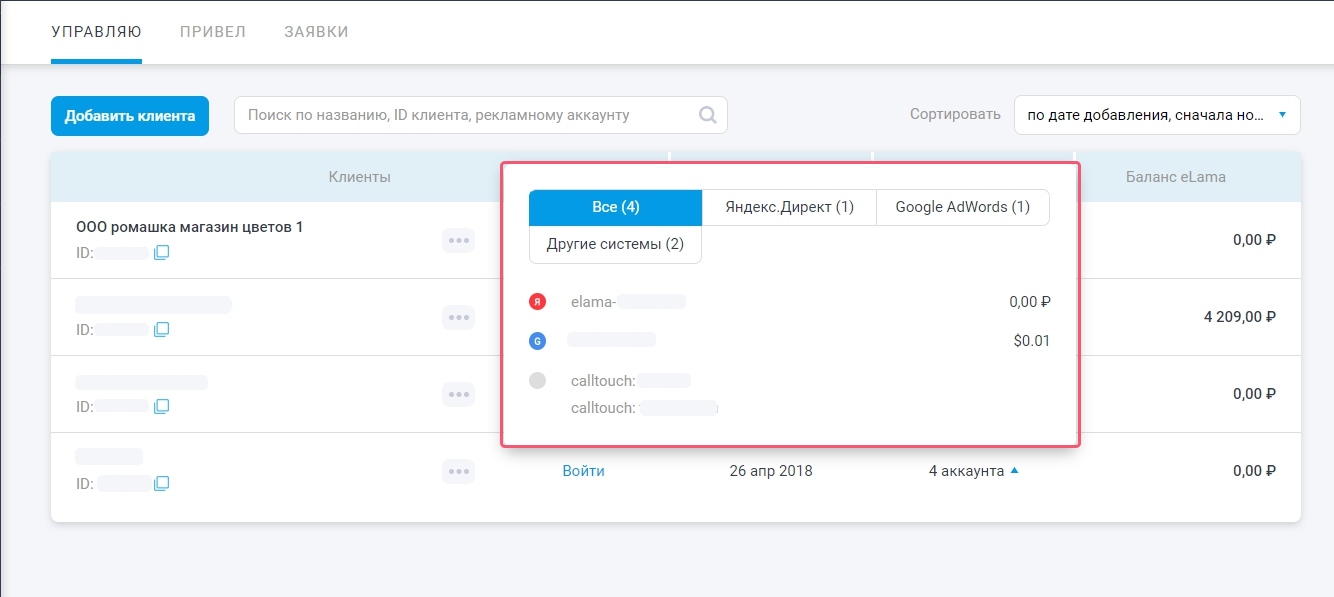This screenshot has width=1334, height=597.
Task: Open three-dot menu for third client
Action: point(459,394)
